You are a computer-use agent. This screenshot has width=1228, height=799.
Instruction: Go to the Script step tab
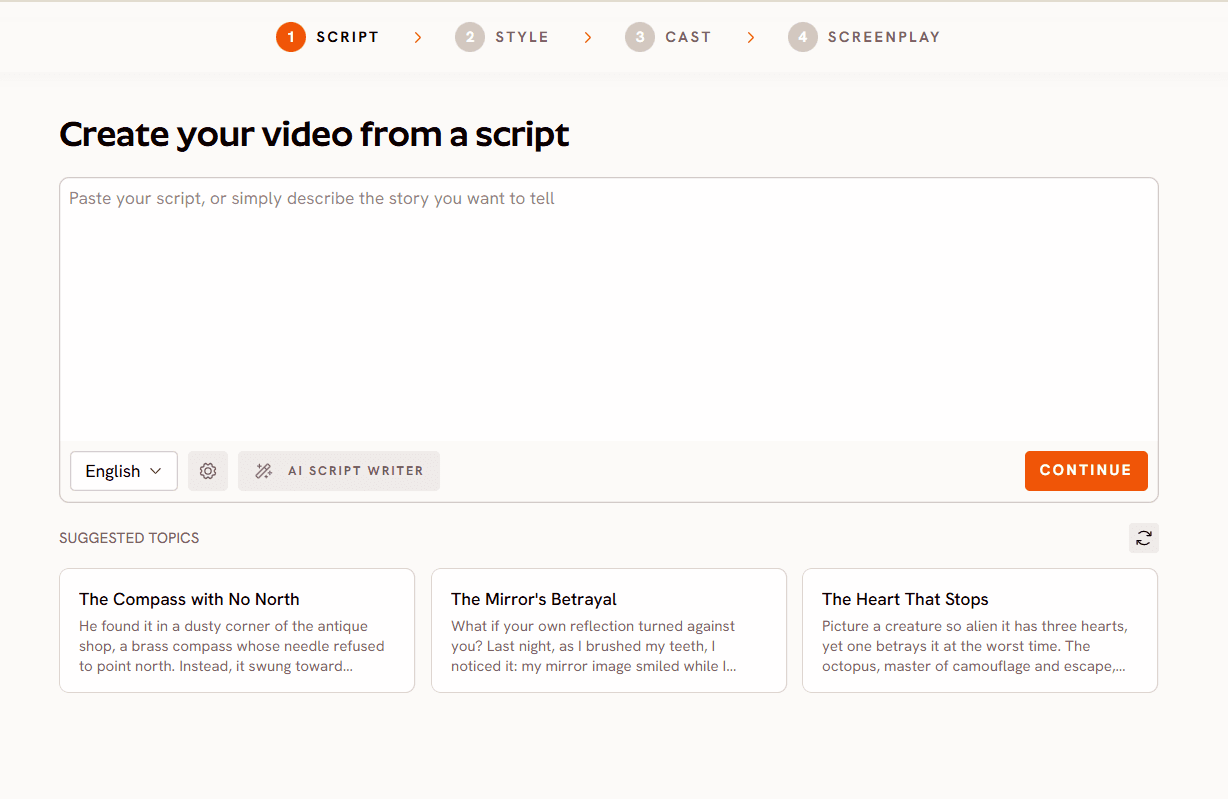click(328, 37)
